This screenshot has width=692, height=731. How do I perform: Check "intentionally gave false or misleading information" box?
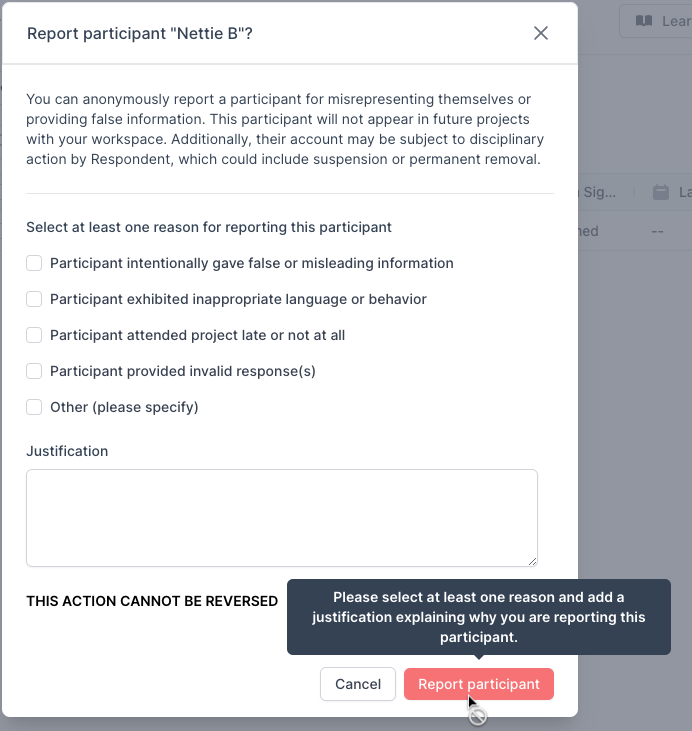(34, 263)
